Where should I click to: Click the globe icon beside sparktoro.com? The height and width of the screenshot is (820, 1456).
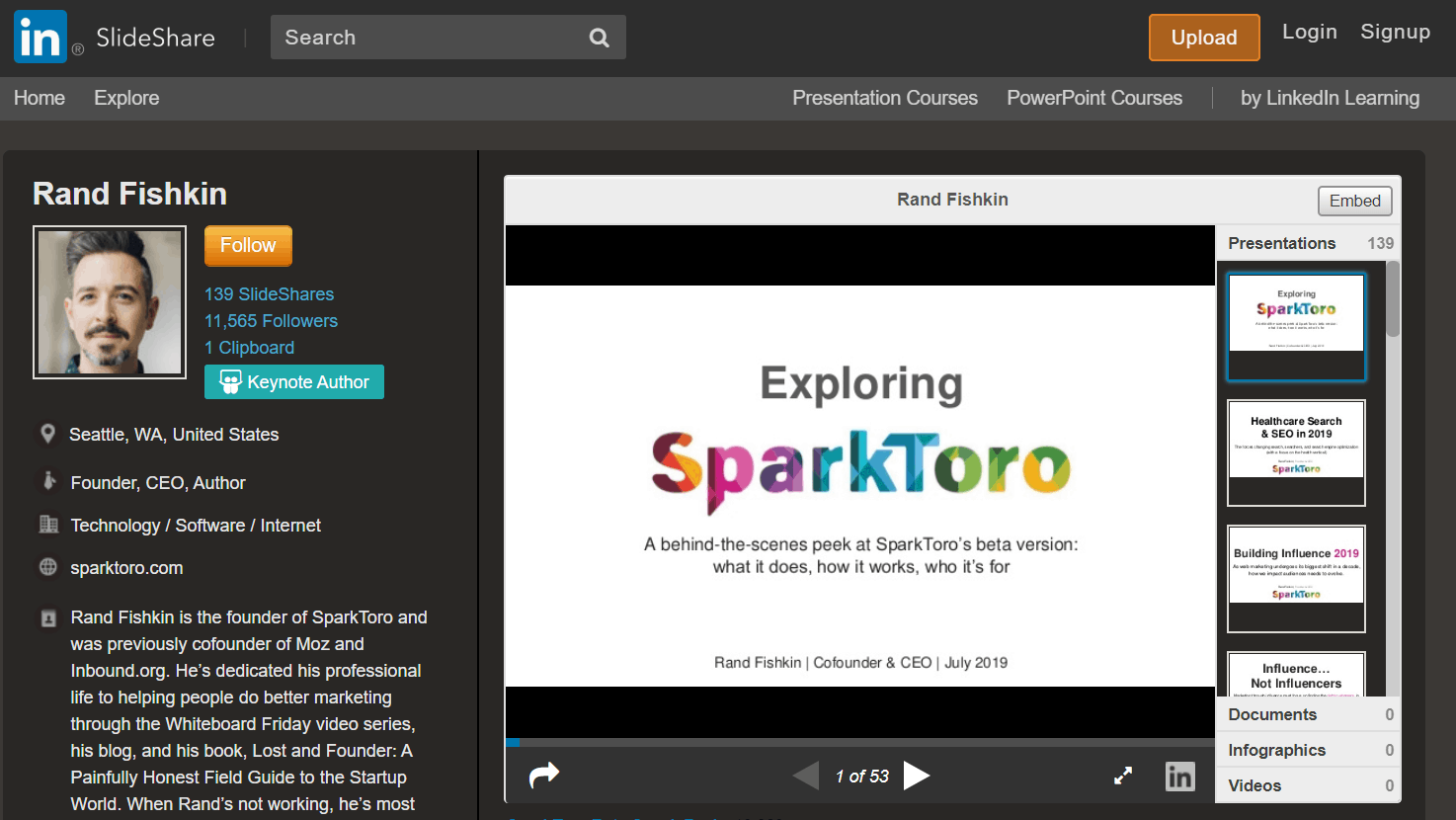click(x=48, y=567)
